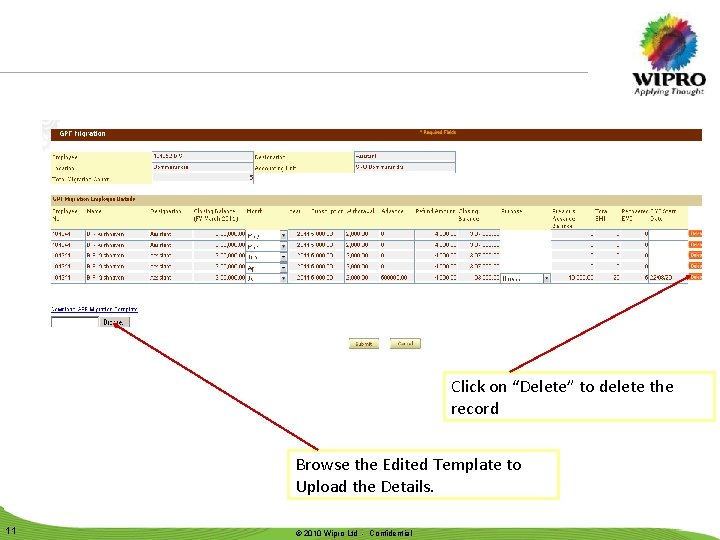Click the Accounting Unit field
The width and height of the screenshot is (720, 540).
coord(405,168)
